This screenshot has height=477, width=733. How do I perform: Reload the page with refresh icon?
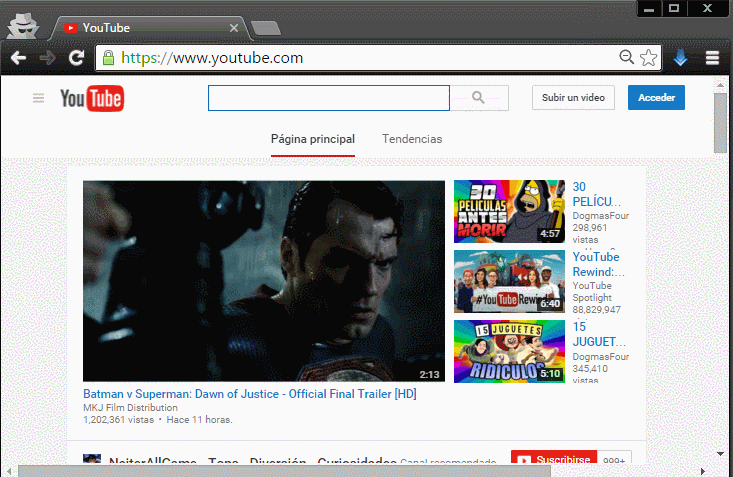click(76, 58)
